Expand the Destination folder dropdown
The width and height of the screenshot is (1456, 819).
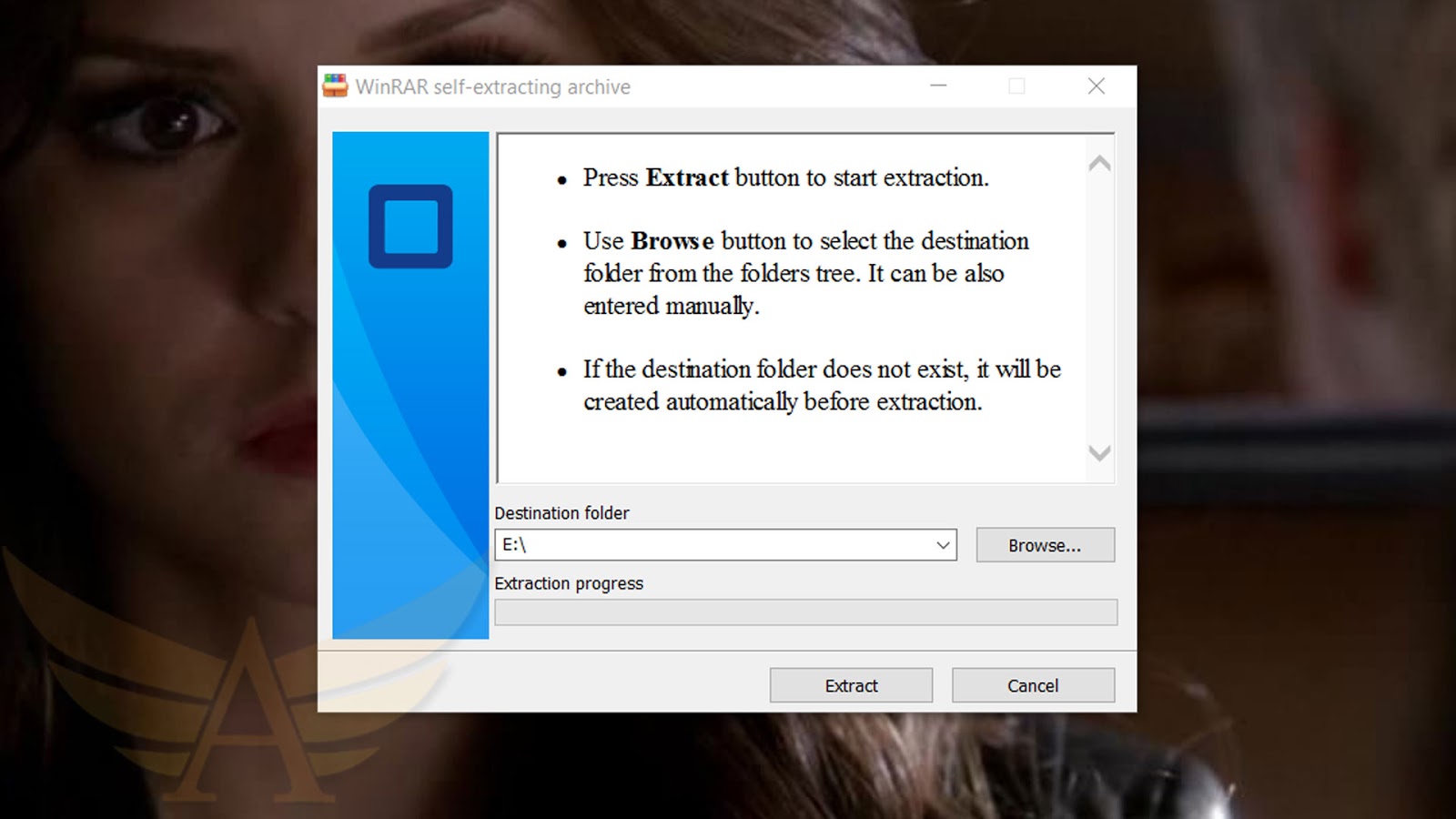coord(943,545)
